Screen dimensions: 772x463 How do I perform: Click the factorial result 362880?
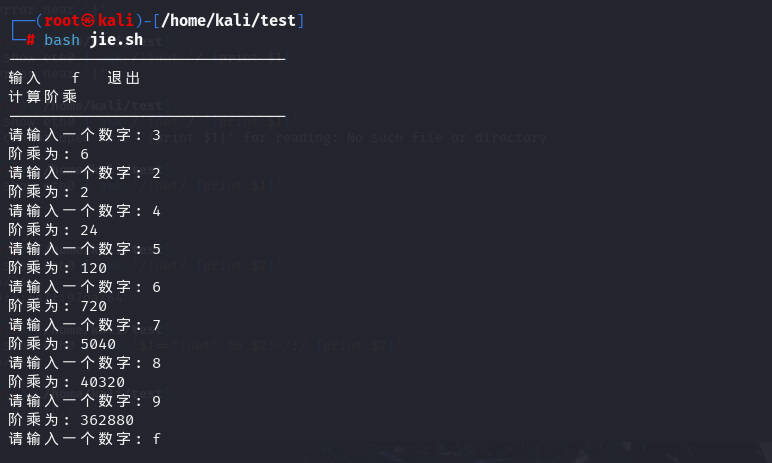(x=107, y=420)
